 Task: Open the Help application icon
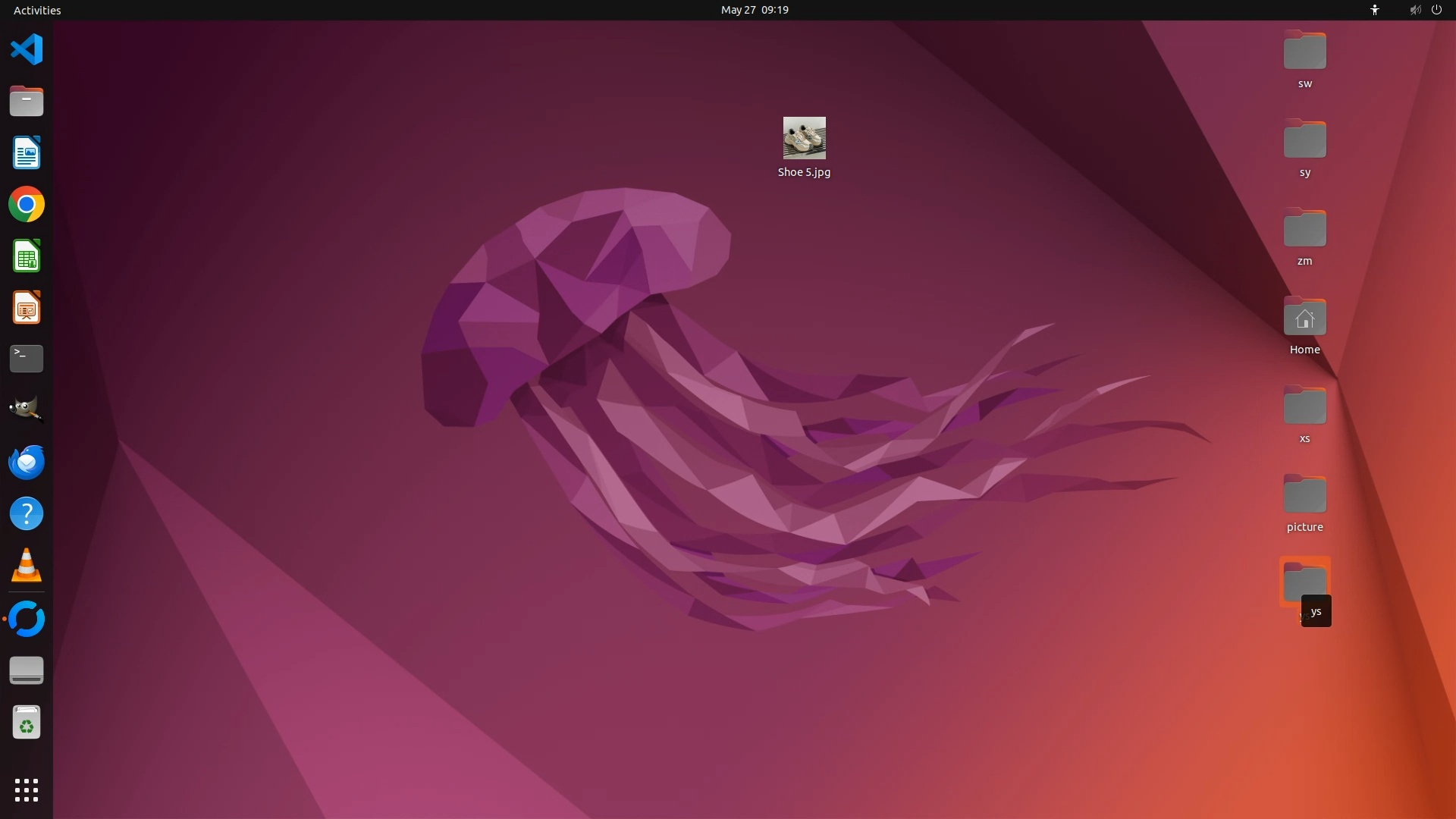pos(27,513)
